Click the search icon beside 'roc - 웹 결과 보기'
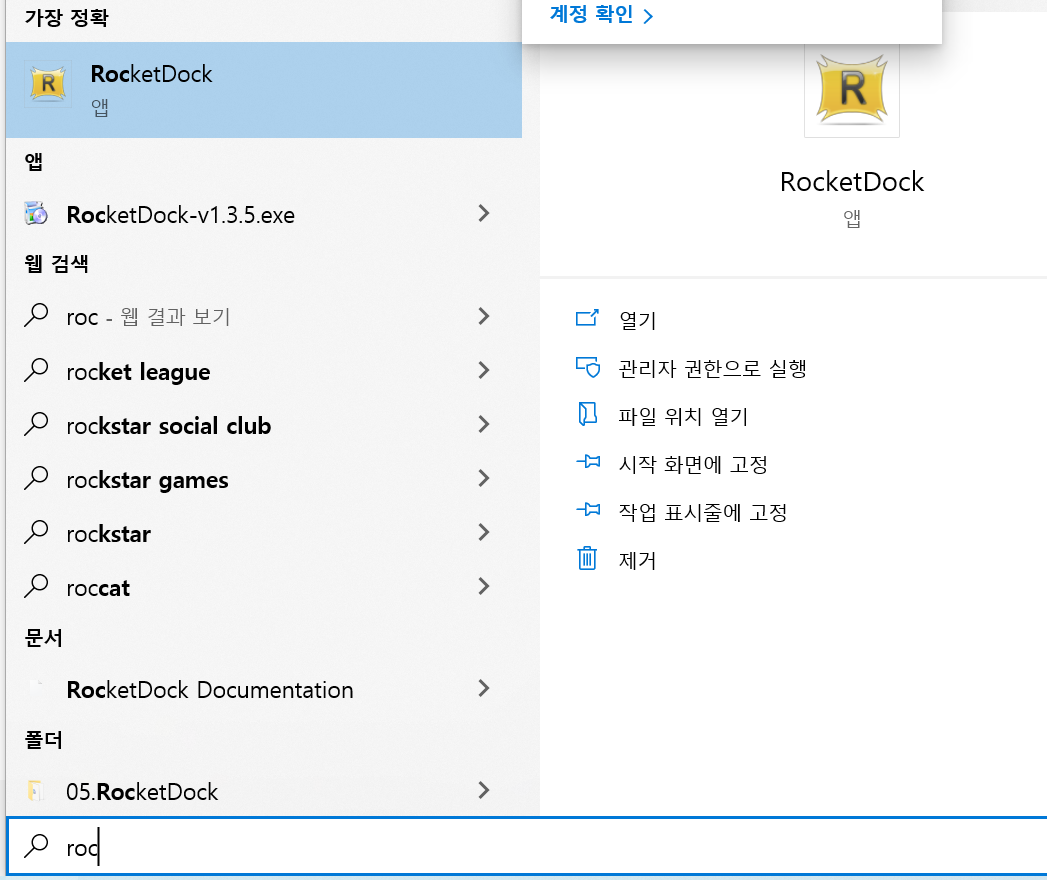 (x=36, y=316)
